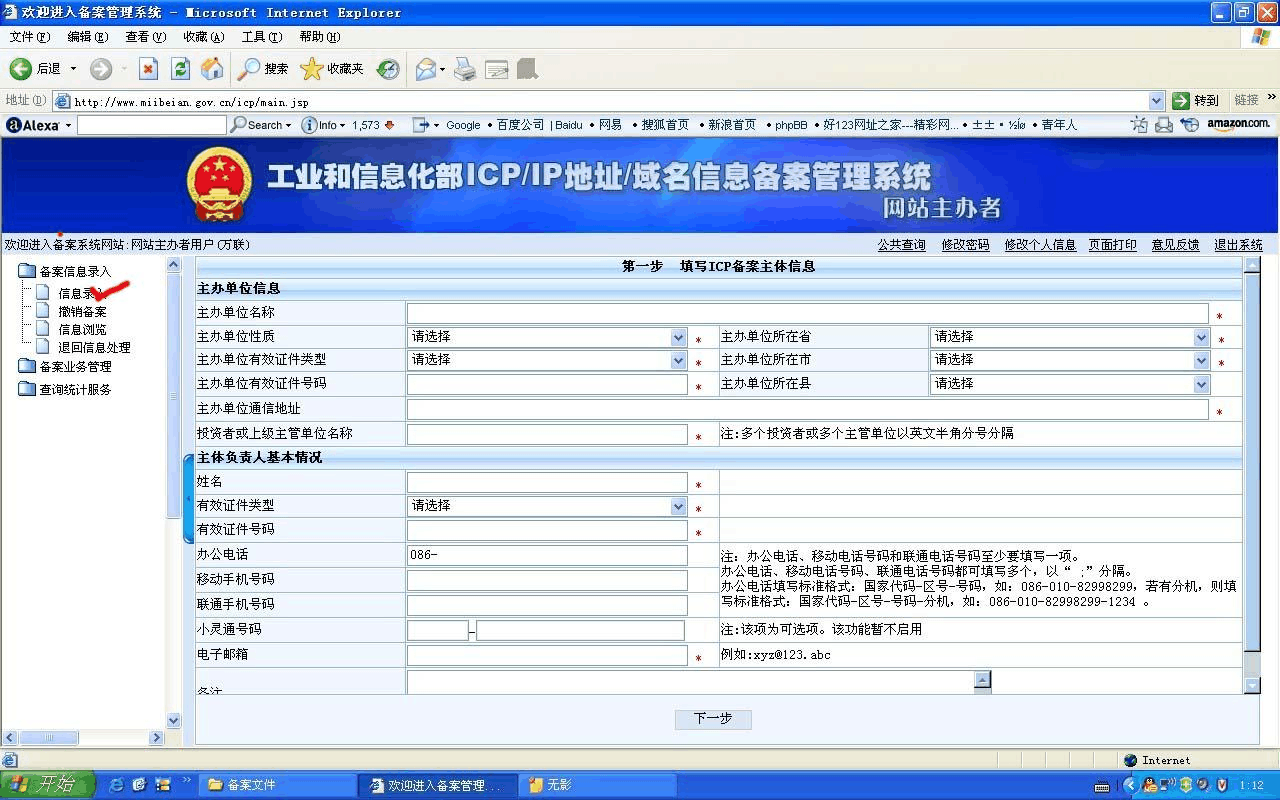
Task: Open the 收藏(A) menu
Action: 203,37
